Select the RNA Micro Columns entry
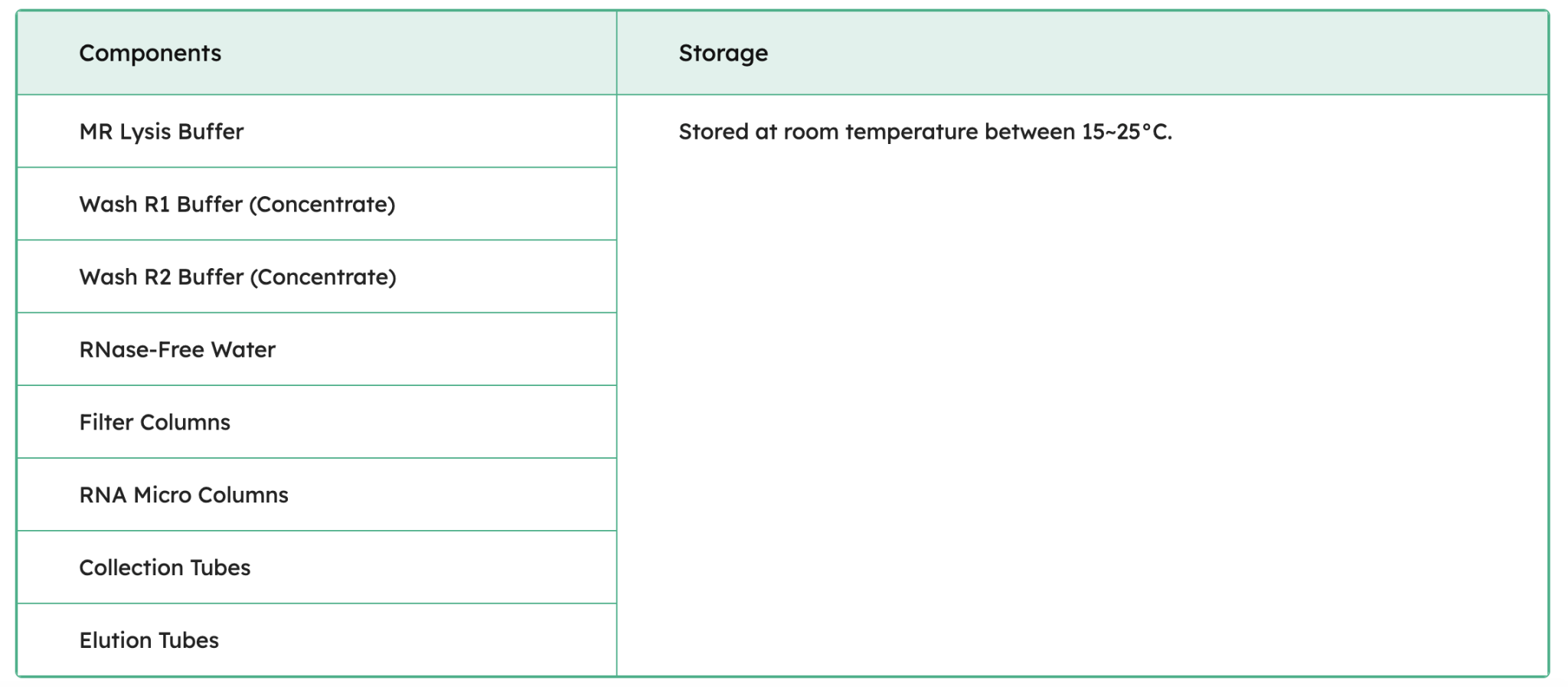Screen dimensions: 1568x687 point(184,496)
